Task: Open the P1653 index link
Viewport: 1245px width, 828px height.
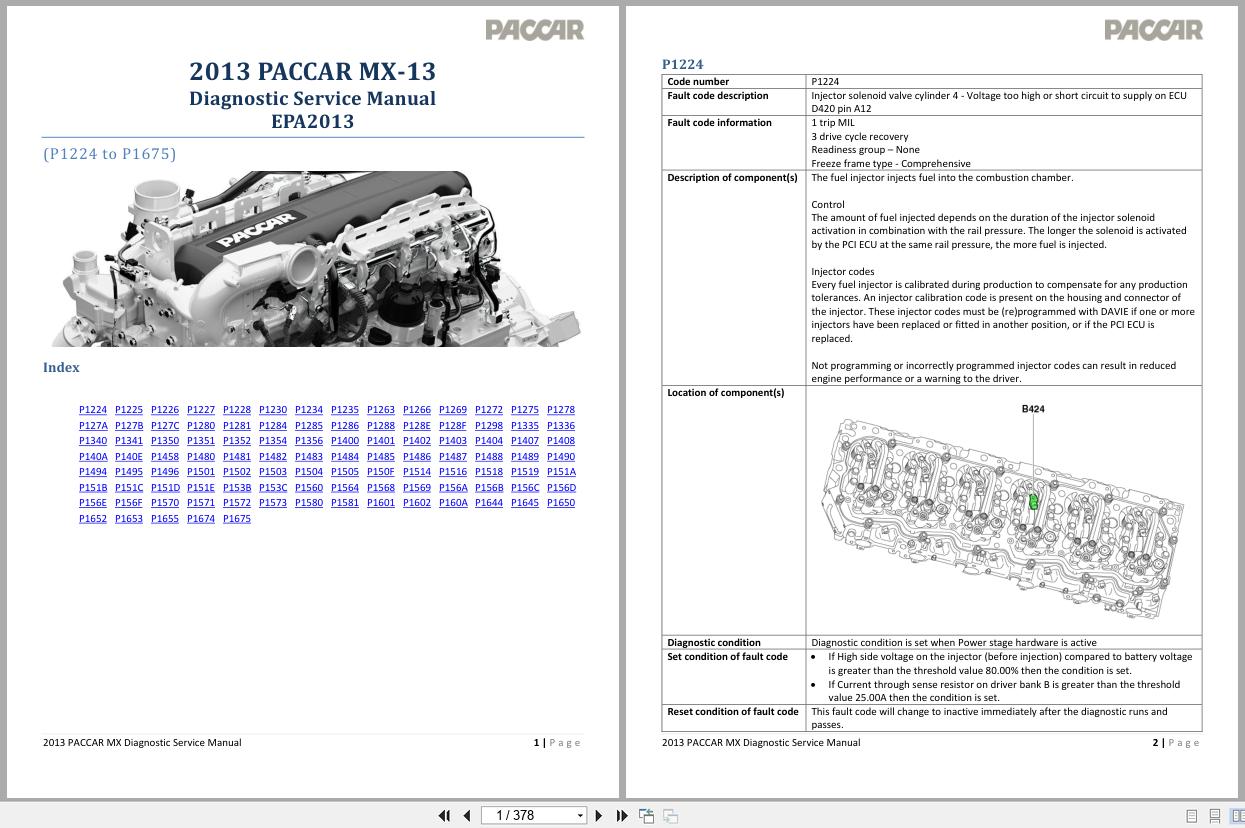Action: pyautogui.click(x=129, y=519)
